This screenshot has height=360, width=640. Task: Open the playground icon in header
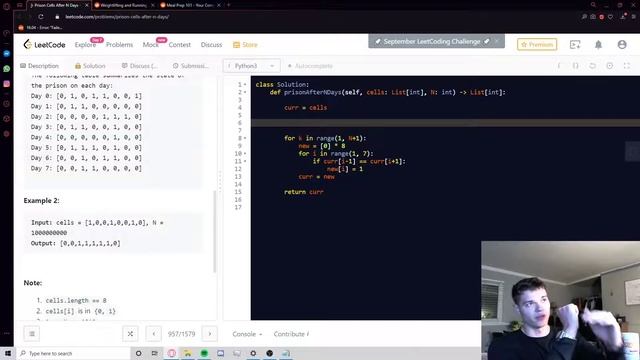[x=575, y=44]
